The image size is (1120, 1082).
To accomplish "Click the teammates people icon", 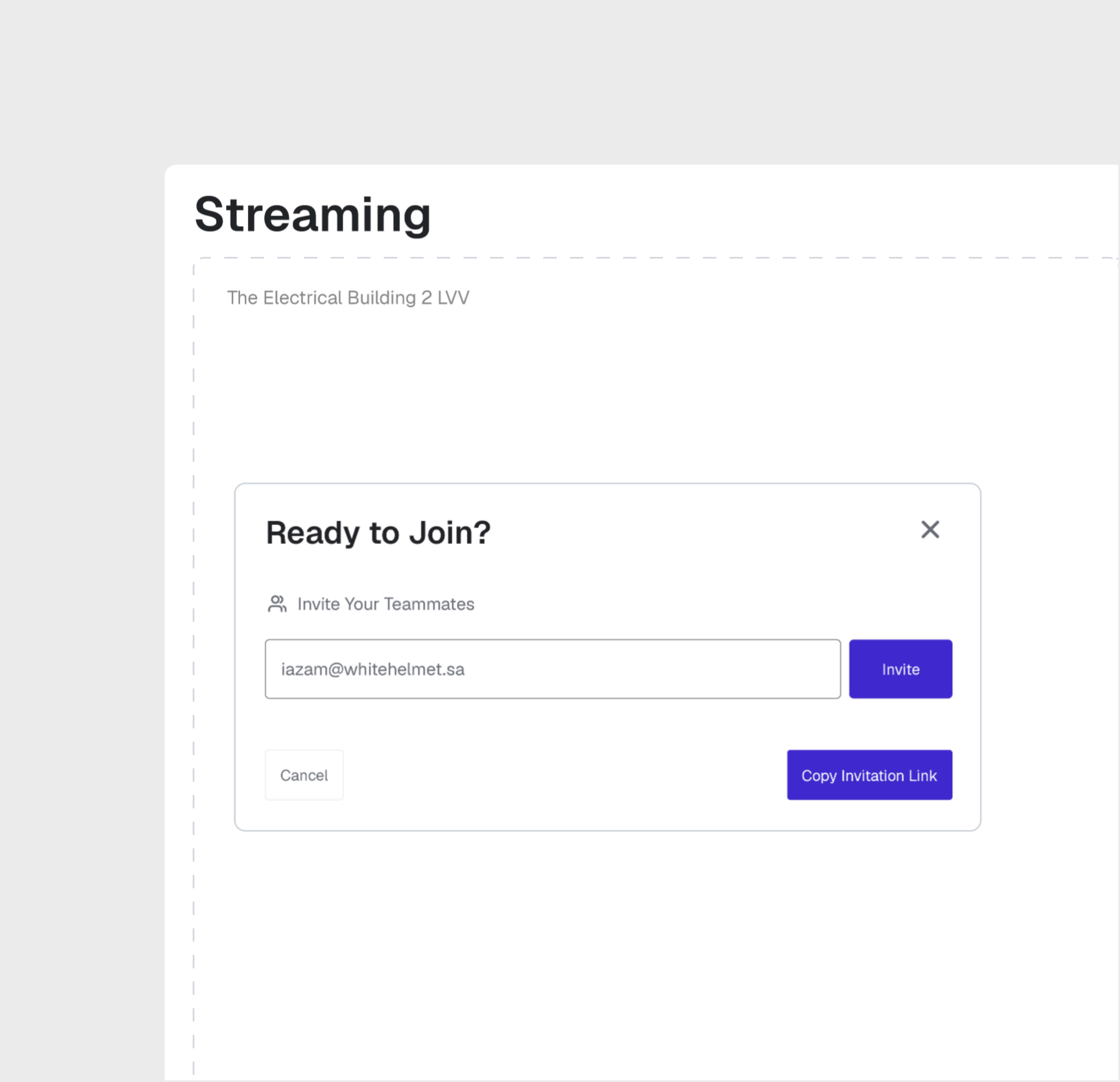I will coord(277,604).
